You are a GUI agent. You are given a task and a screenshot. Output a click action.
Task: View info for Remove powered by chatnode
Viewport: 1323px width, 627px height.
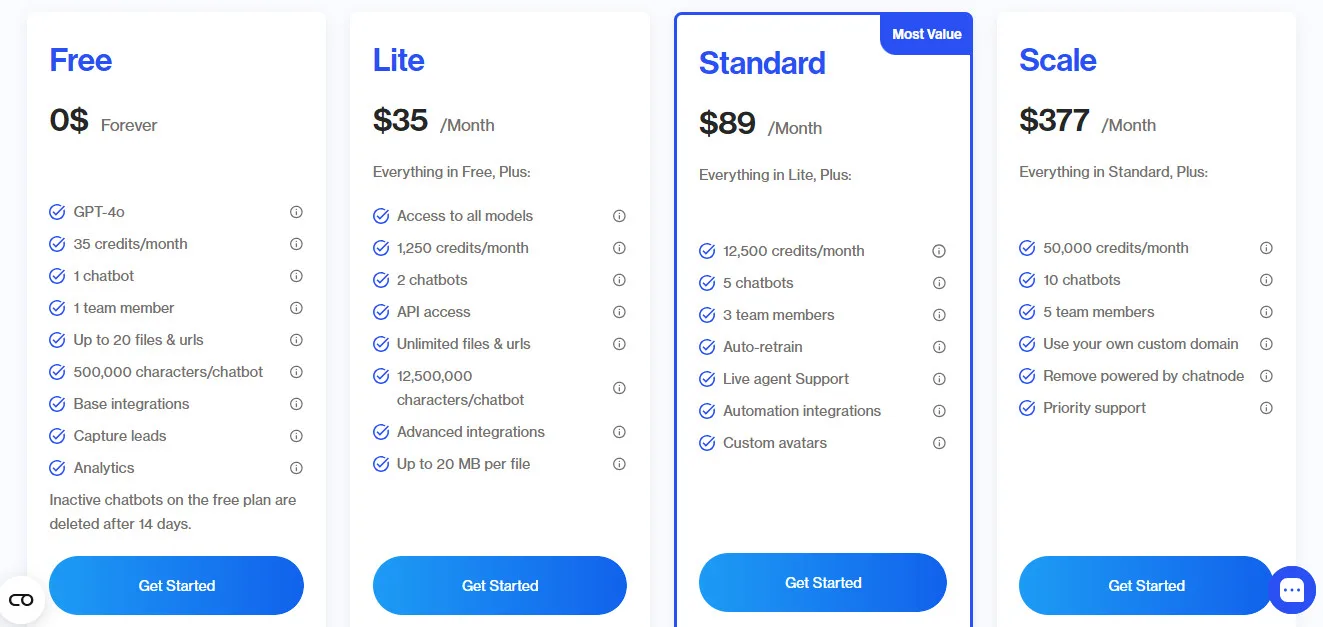click(1266, 375)
